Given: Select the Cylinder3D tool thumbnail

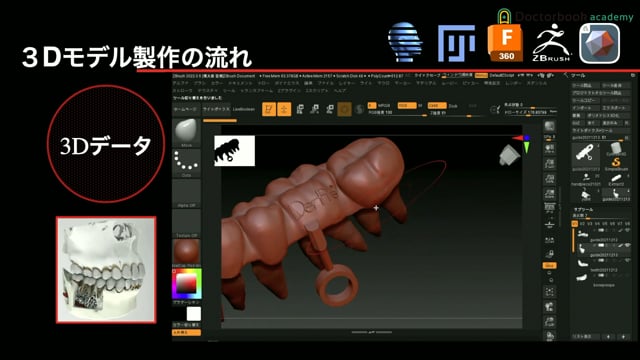Looking at the screenshot, I should pyautogui.click(x=616, y=149).
